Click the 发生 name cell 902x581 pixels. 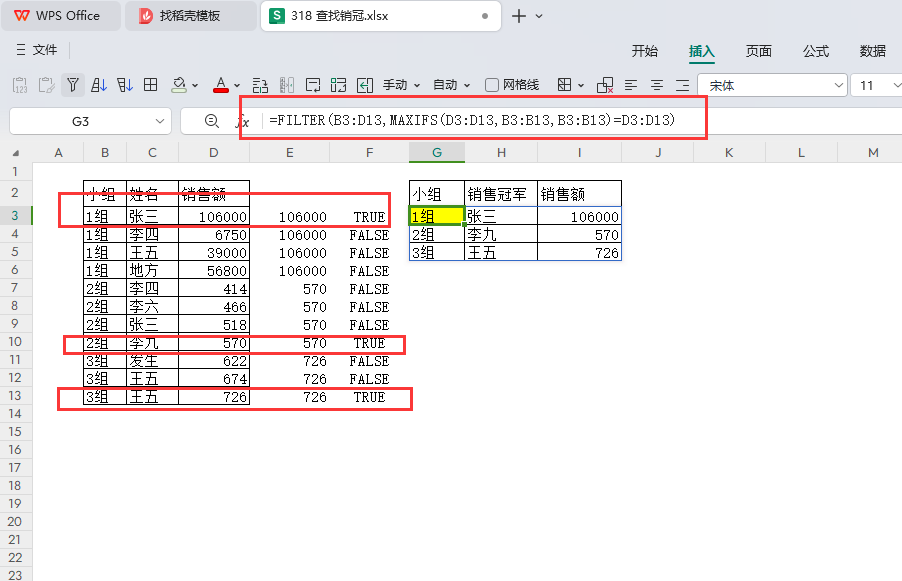152,361
